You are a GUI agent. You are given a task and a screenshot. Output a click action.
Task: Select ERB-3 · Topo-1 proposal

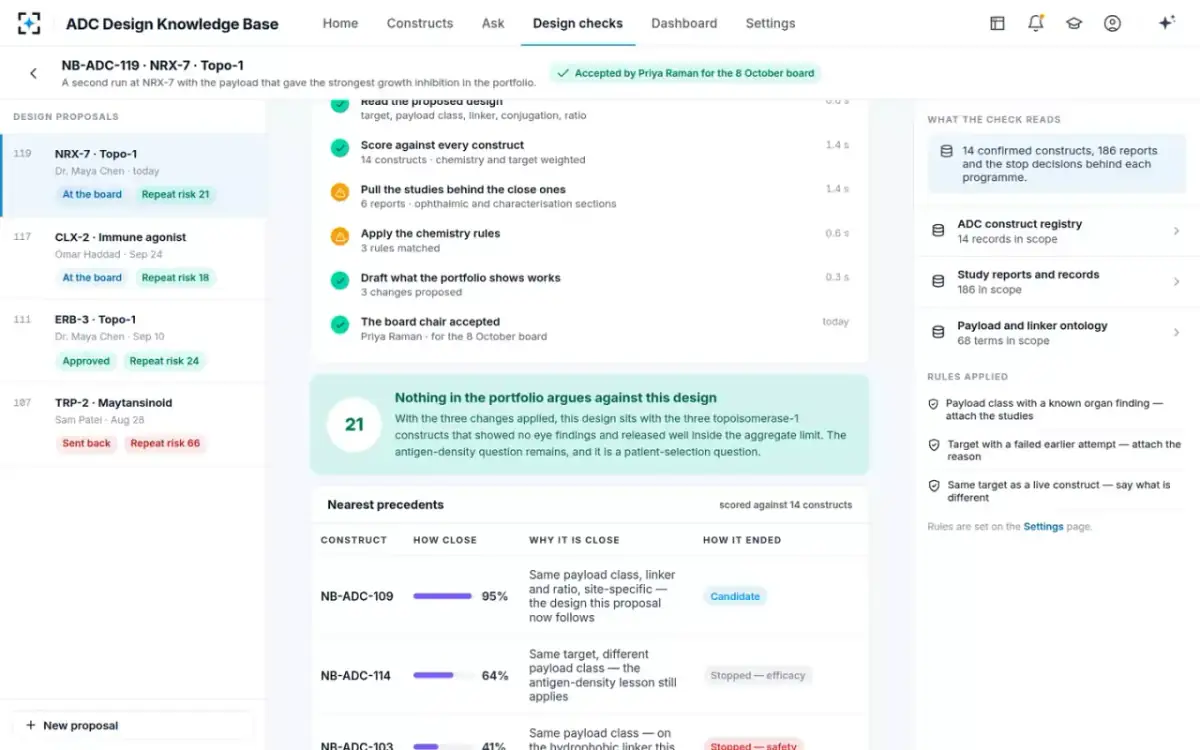(x=133, y=341)
